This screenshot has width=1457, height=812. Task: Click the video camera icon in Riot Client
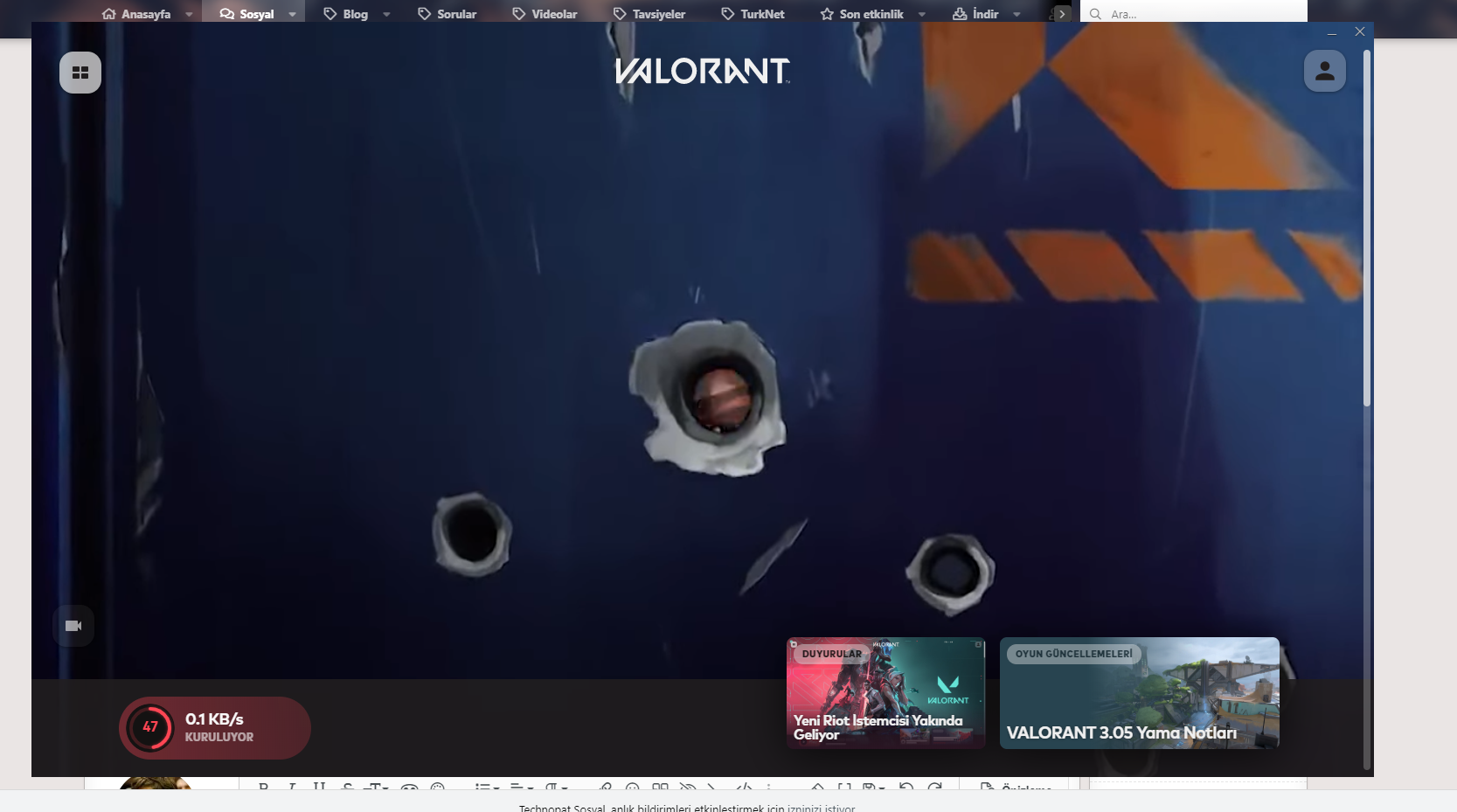[x=73, y=626]
